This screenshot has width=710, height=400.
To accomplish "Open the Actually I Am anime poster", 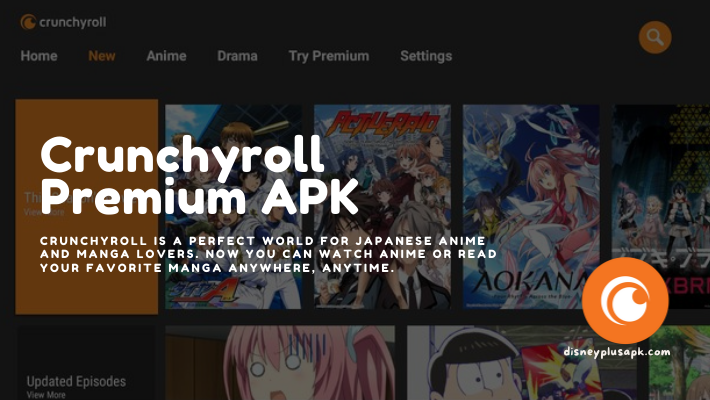I will pos(383,207).
